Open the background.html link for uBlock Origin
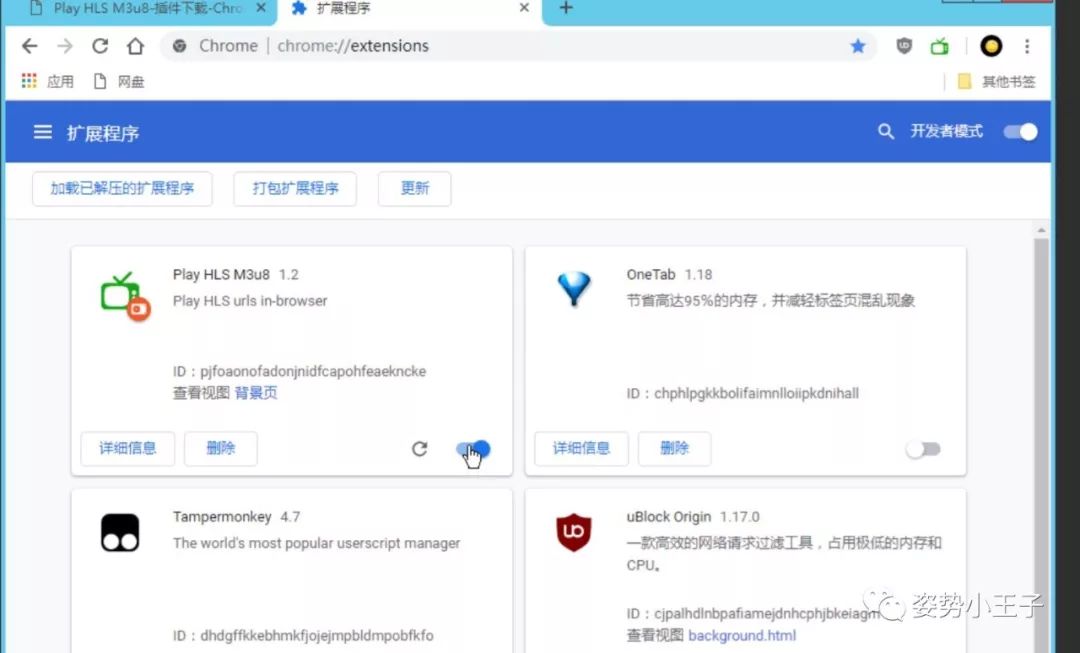The height and width of the screenshot is (653, 1080). [x=742, y=635]
